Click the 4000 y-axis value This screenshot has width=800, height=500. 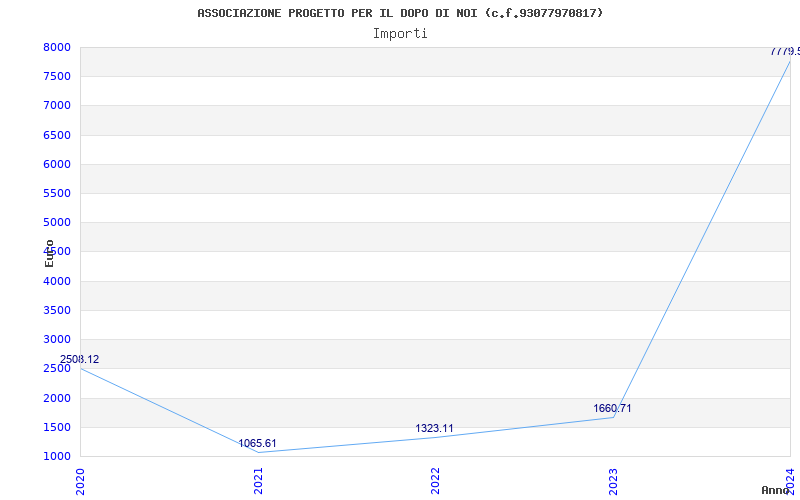point(57,281)
